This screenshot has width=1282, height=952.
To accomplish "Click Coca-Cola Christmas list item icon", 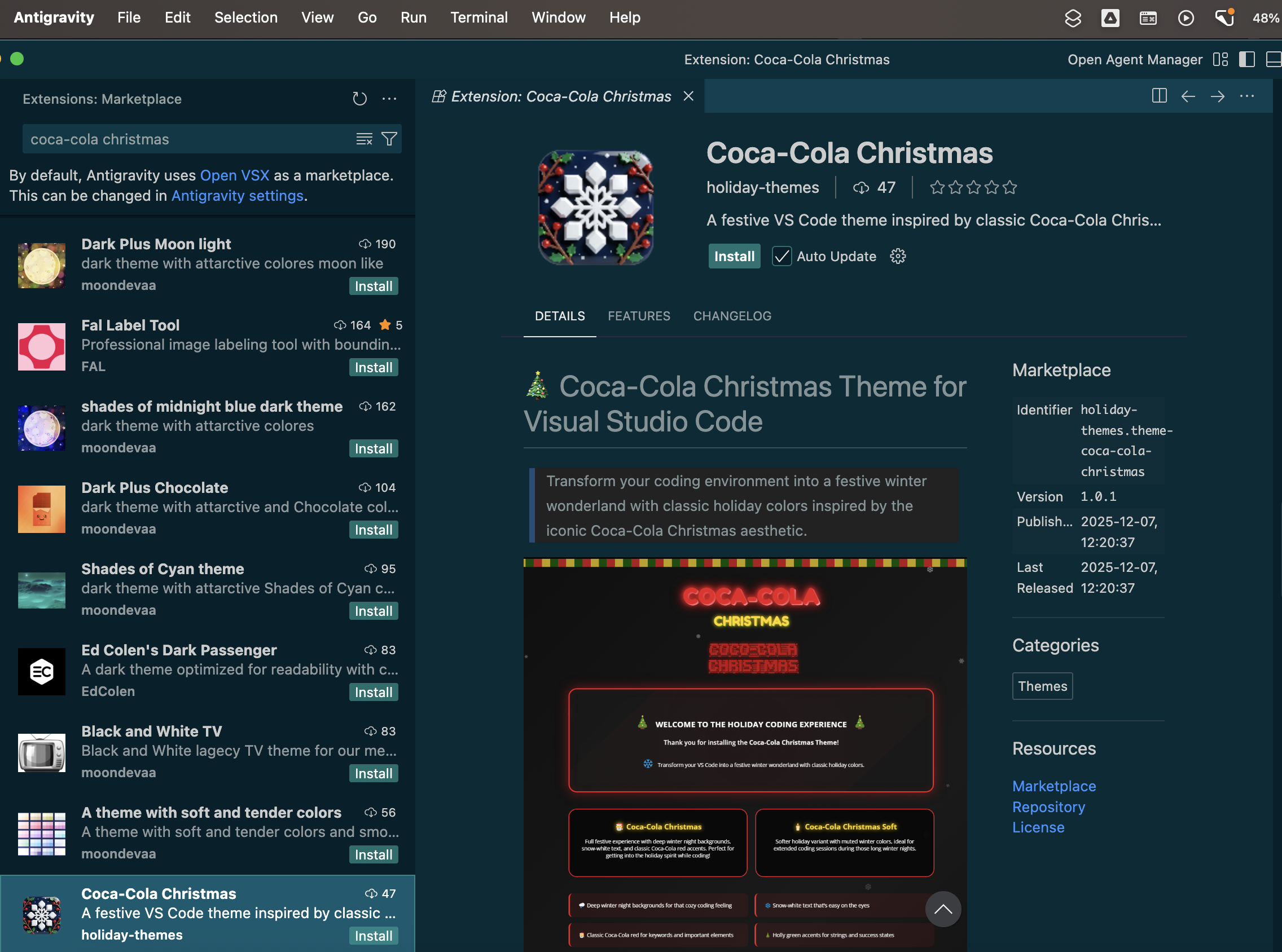I will pyautogui.click(x=42, y=915).
